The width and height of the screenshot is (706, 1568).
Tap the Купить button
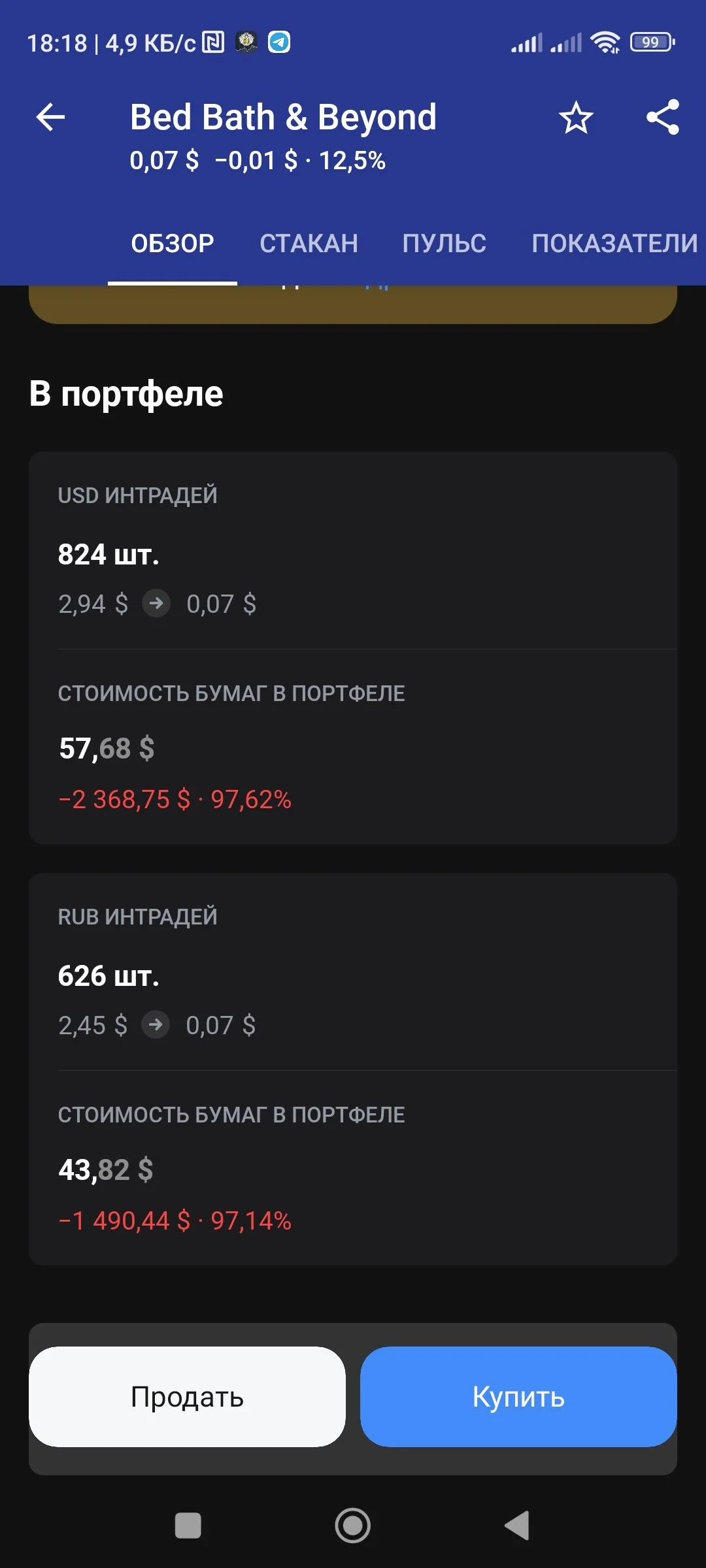518,1397
